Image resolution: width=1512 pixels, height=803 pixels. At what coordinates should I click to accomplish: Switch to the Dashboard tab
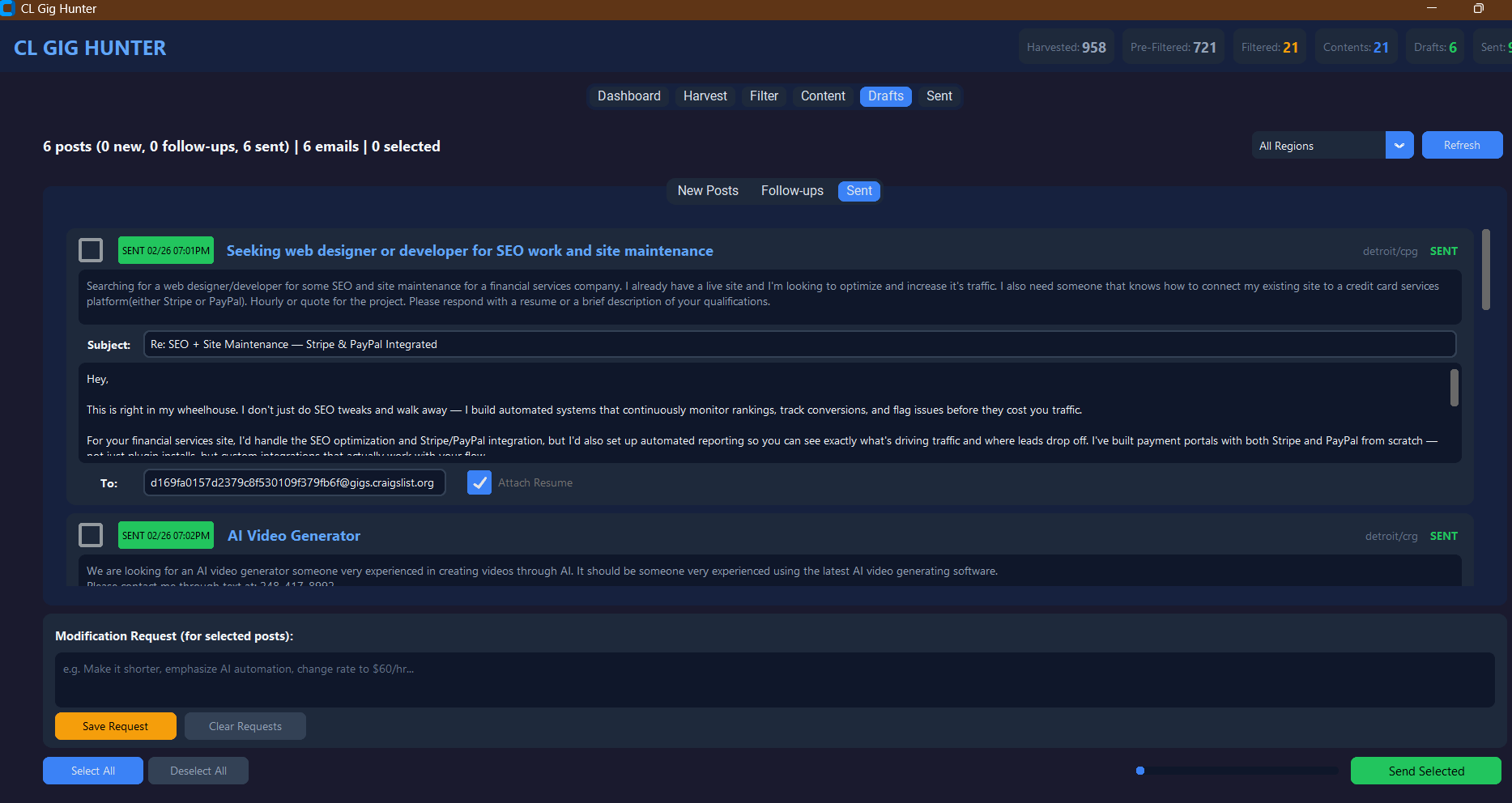pyautogui.click(x=628, y=96)
